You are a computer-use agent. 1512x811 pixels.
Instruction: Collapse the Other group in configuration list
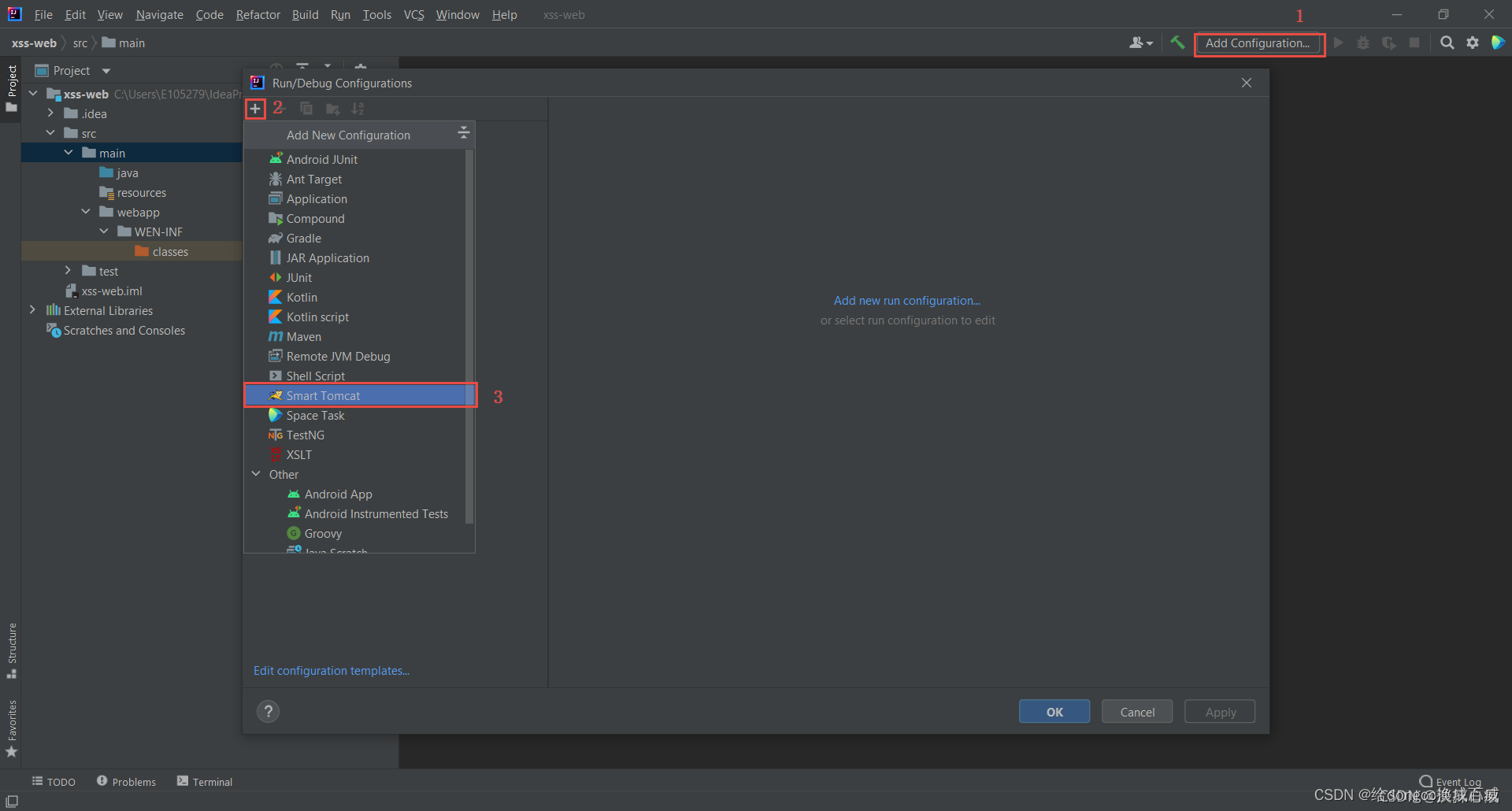[x=256, y=474]
